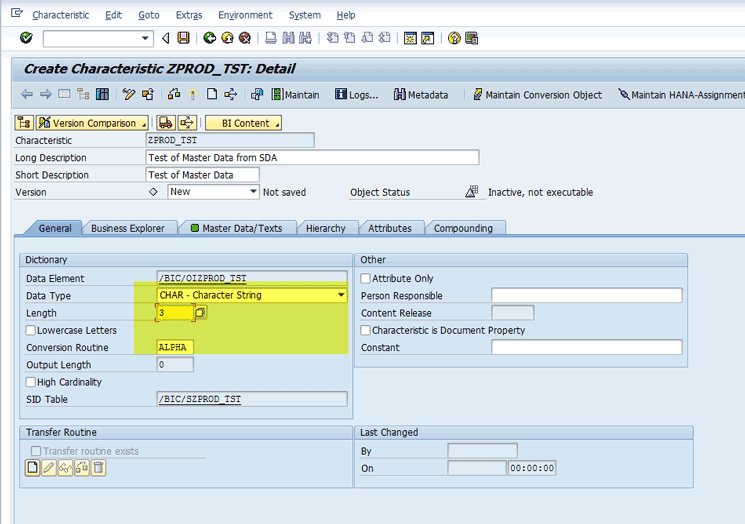
Task: Click the green Back arrow icon
Action: (210, 38)
